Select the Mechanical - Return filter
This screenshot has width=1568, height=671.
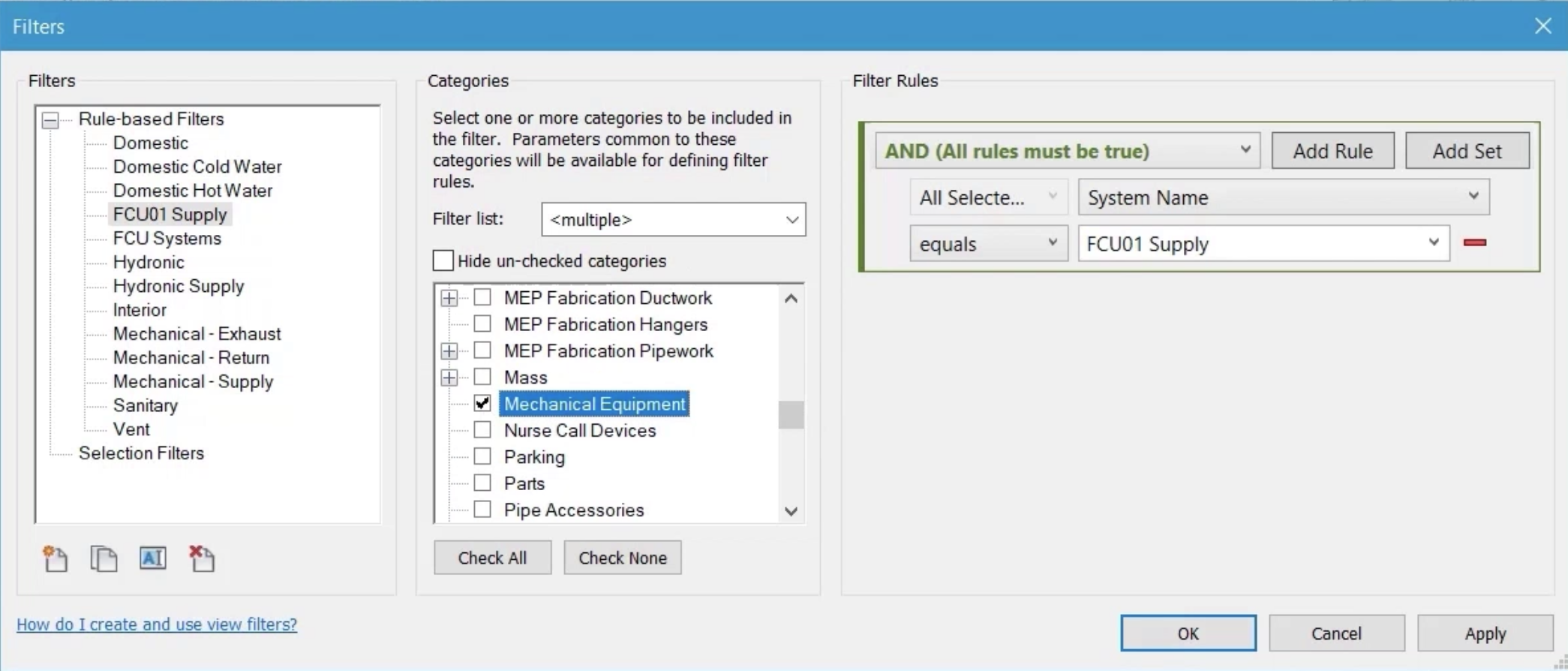[191, 358]
